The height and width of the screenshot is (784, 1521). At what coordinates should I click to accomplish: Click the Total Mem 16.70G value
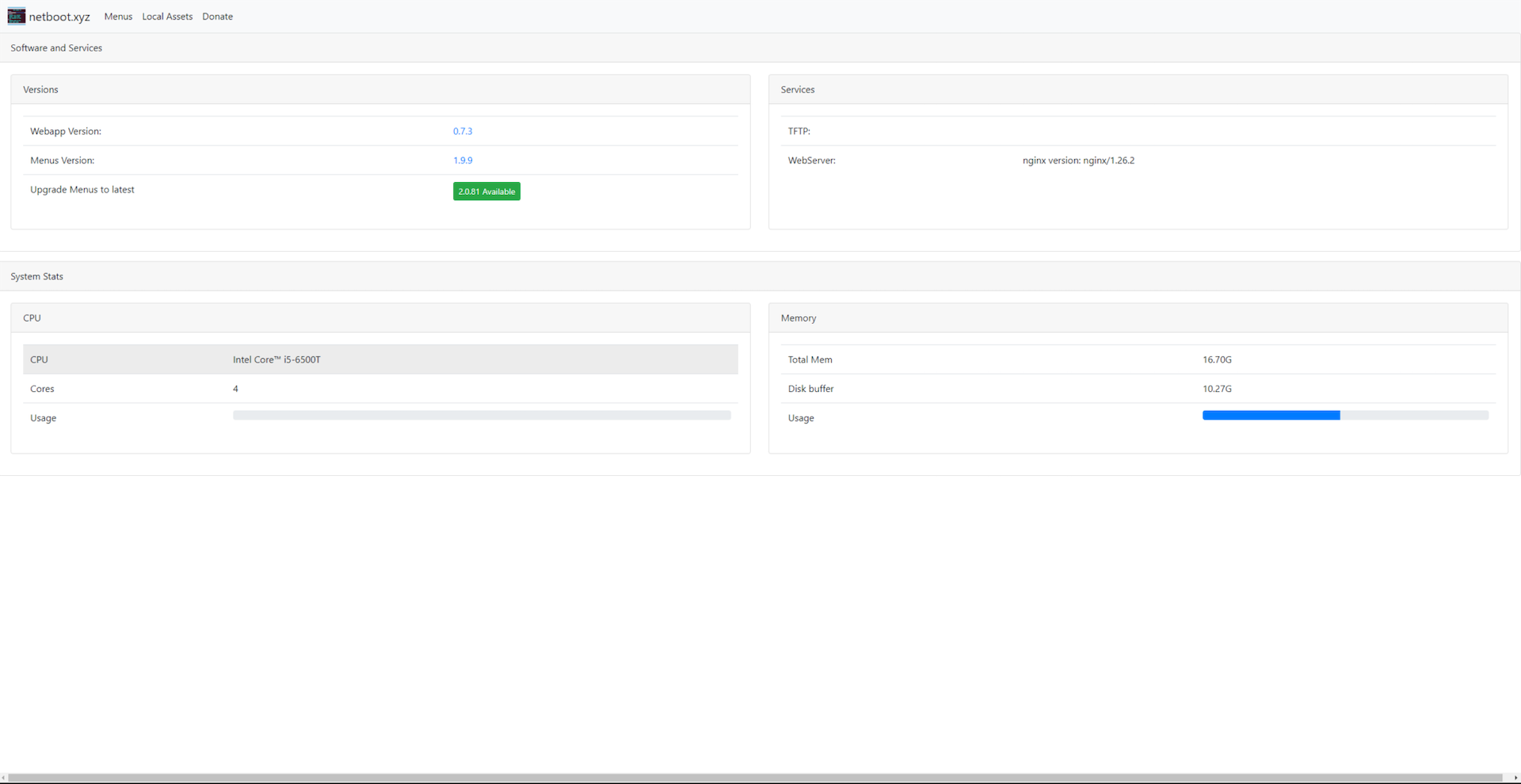click(x=1217, y=360)
